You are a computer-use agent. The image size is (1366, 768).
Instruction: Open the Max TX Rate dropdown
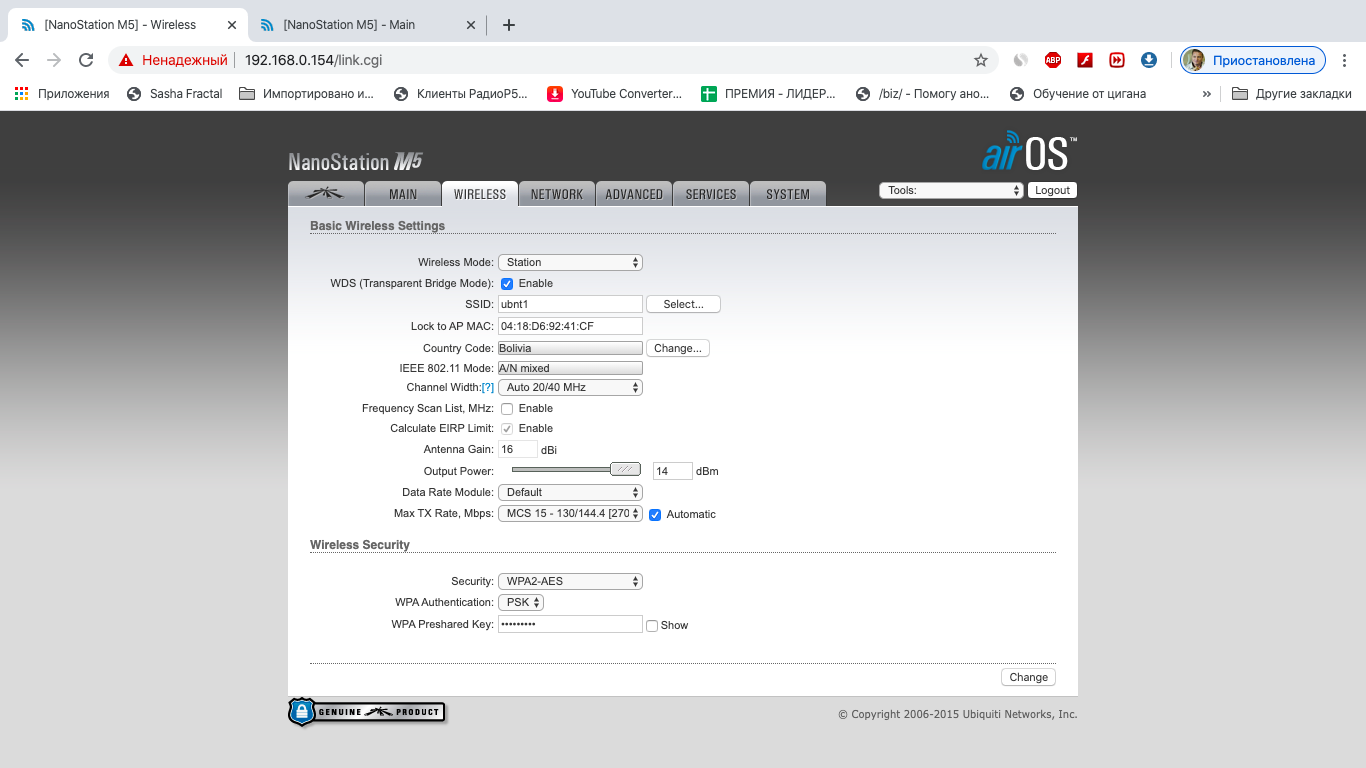570,513
